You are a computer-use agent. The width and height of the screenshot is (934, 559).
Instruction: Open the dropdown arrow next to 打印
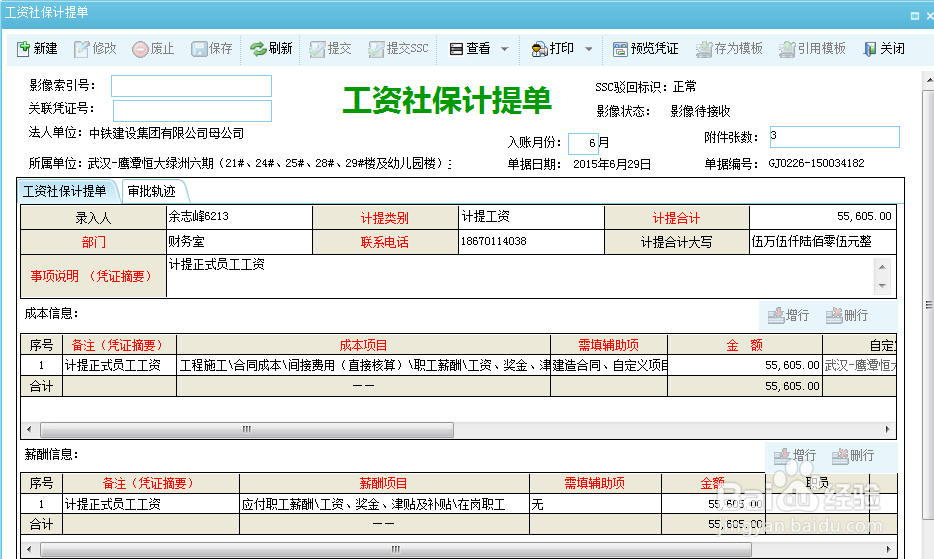point(589,49)
